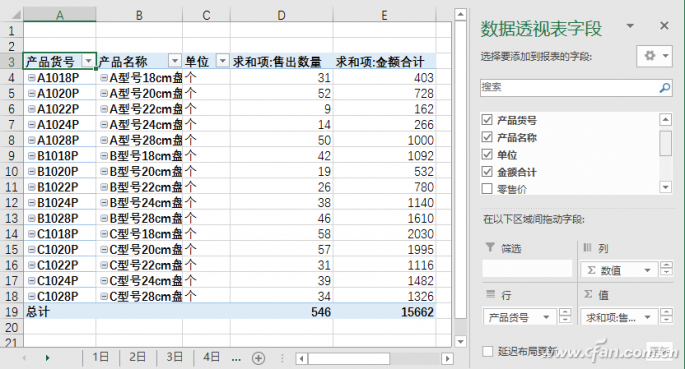Viewport: 685px width, 369px height.
Task: Click the worksheet vertical scrollbar down arrow
Action: [x=460, y=341]
